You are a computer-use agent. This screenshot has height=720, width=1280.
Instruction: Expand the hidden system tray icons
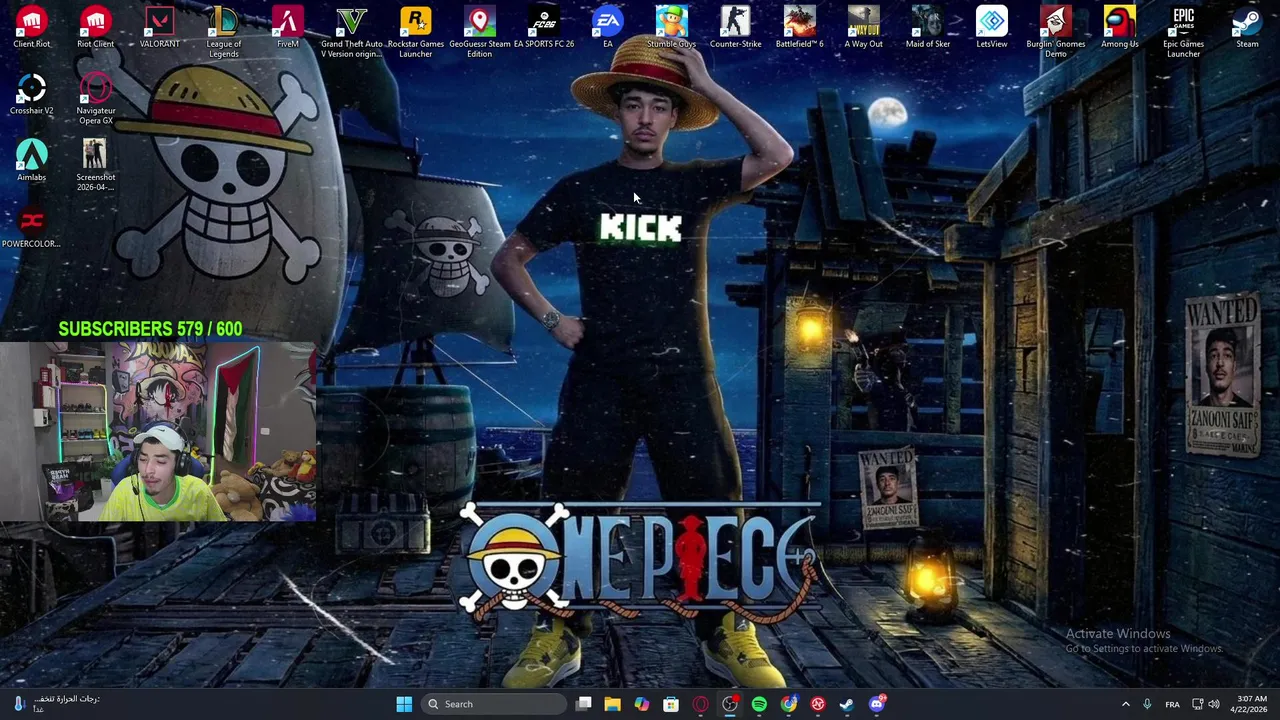pyautogui.click(x=1125, y=704)
